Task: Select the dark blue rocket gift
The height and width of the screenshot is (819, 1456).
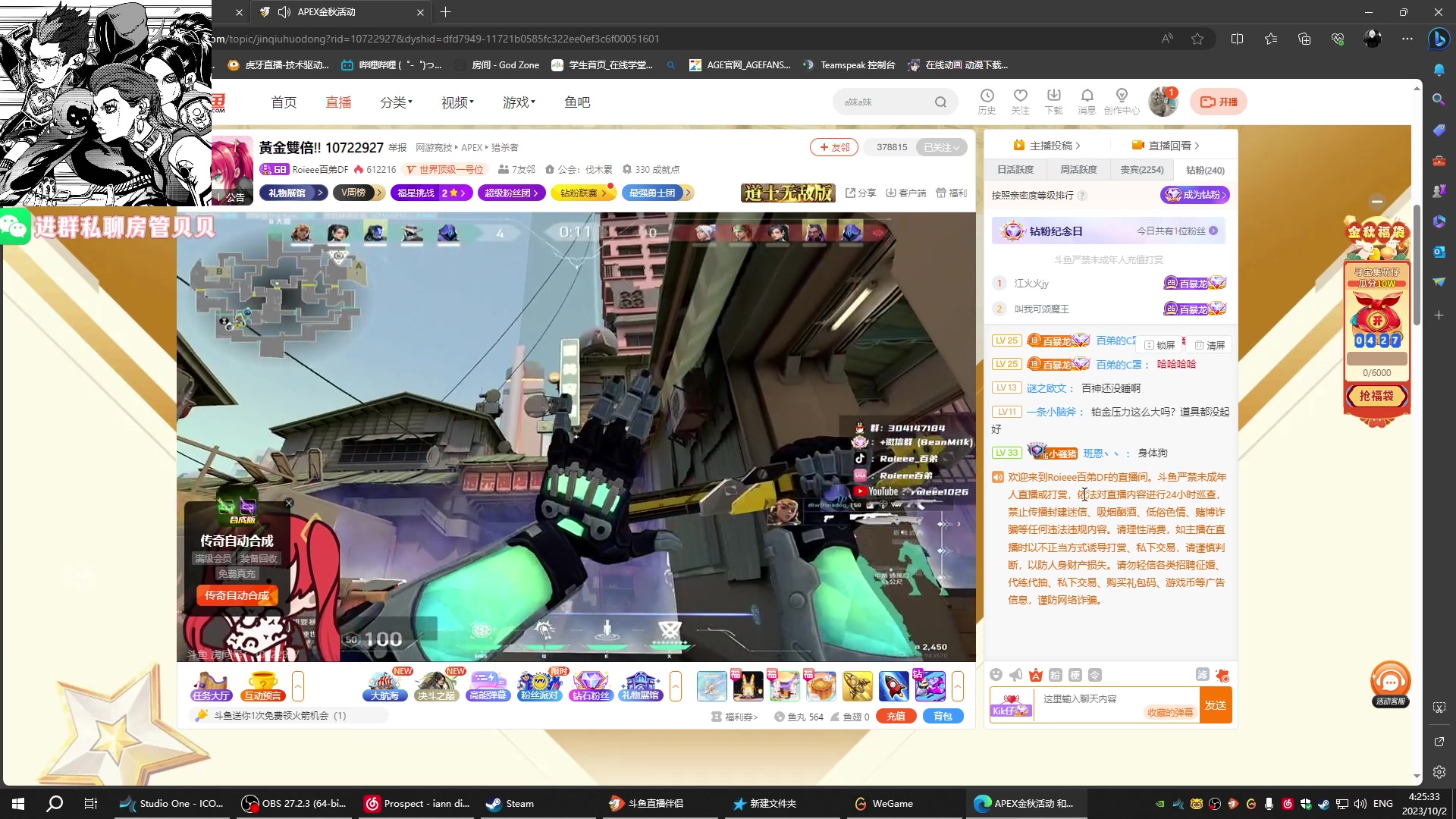Action: (893, 686)
